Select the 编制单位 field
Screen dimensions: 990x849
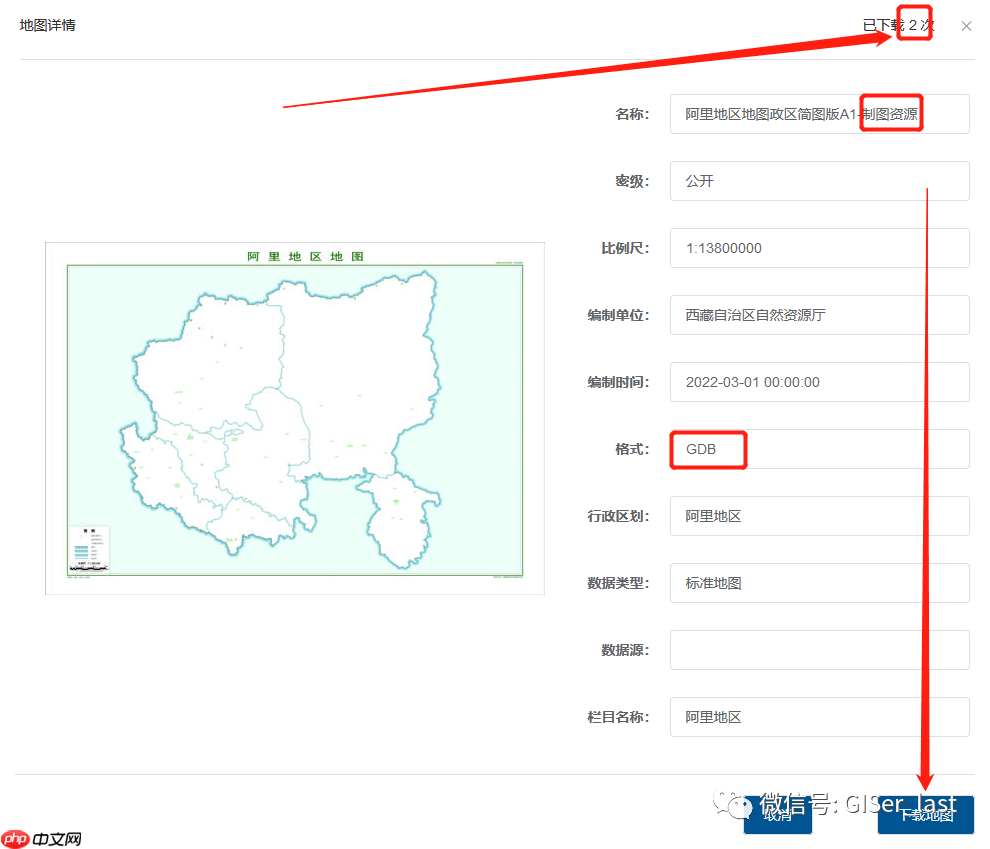tap(819, 315)
